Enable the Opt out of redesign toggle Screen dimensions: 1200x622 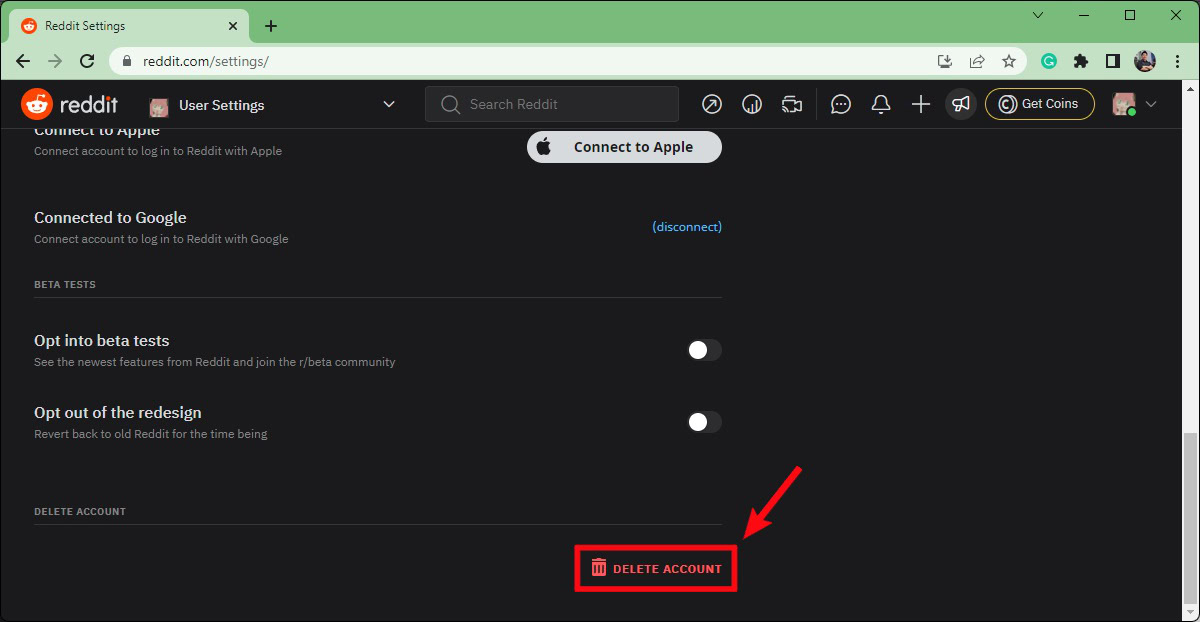(705, 422)
